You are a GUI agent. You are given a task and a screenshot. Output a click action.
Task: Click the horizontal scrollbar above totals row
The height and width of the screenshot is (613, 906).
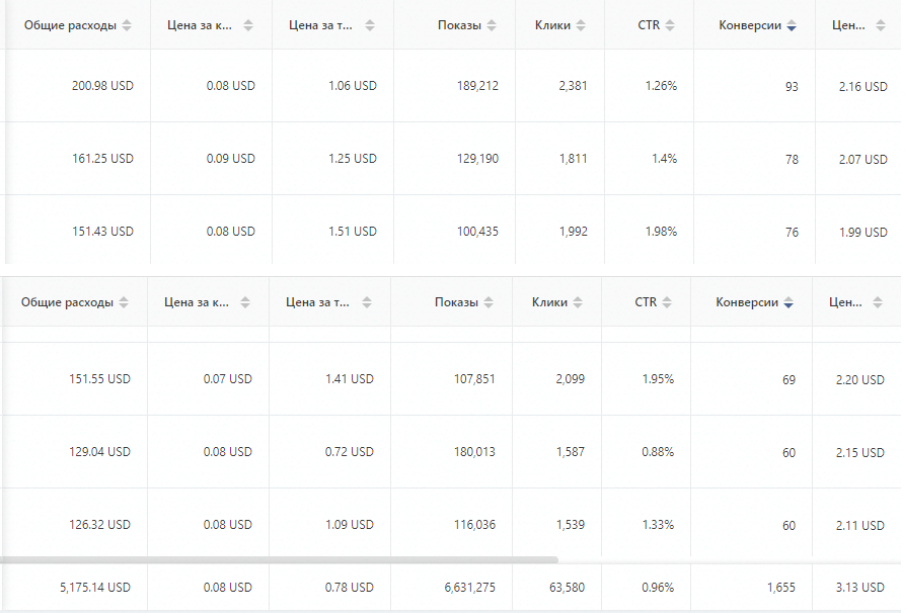[279, 560]
